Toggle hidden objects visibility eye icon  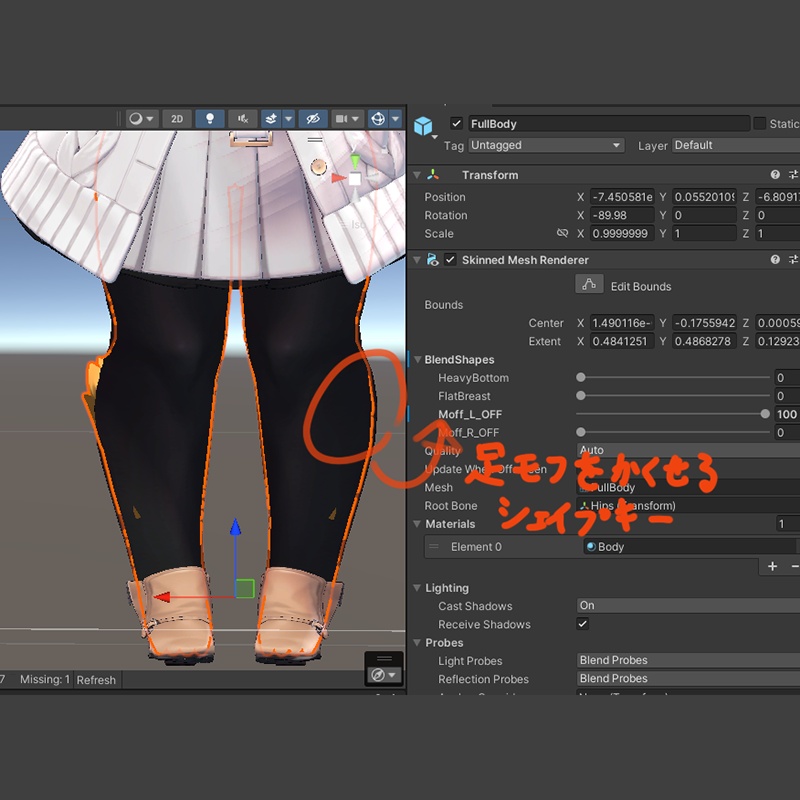tap(313, 119)
